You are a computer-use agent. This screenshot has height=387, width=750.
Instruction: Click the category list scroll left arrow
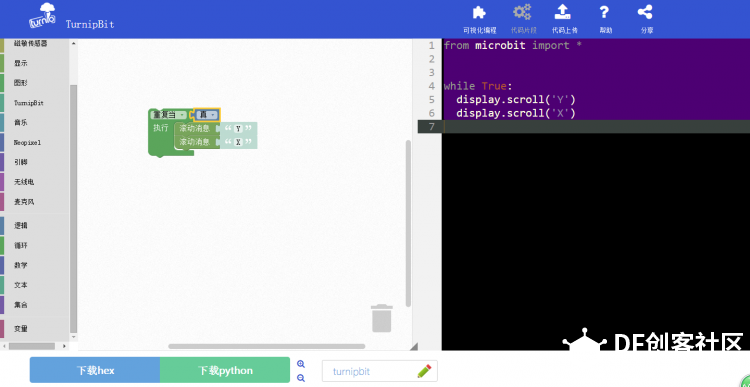click(4, 346)
